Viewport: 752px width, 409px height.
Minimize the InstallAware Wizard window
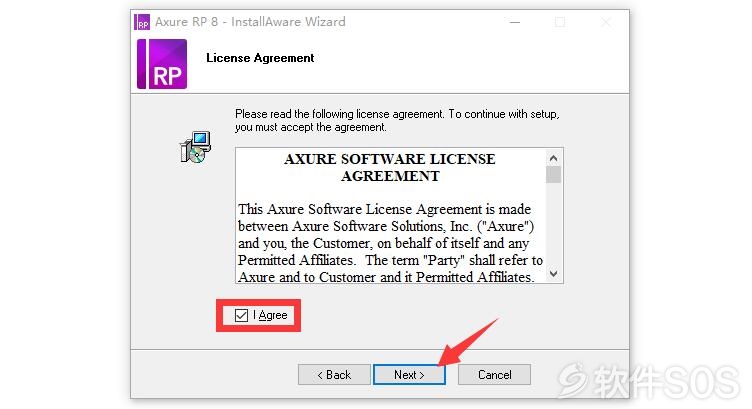pos(515,22)
